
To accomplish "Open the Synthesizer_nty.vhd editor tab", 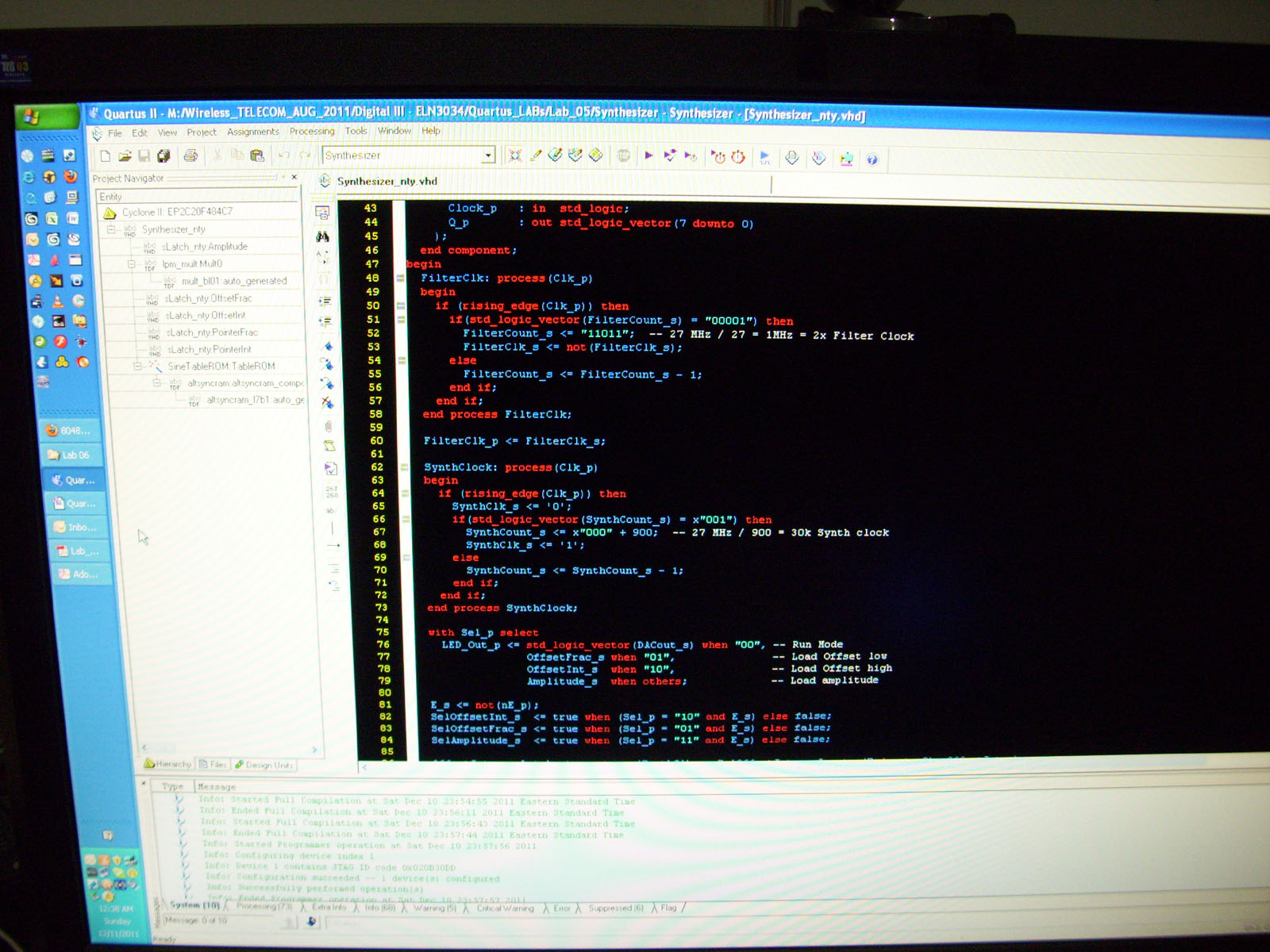I will 387,181.
